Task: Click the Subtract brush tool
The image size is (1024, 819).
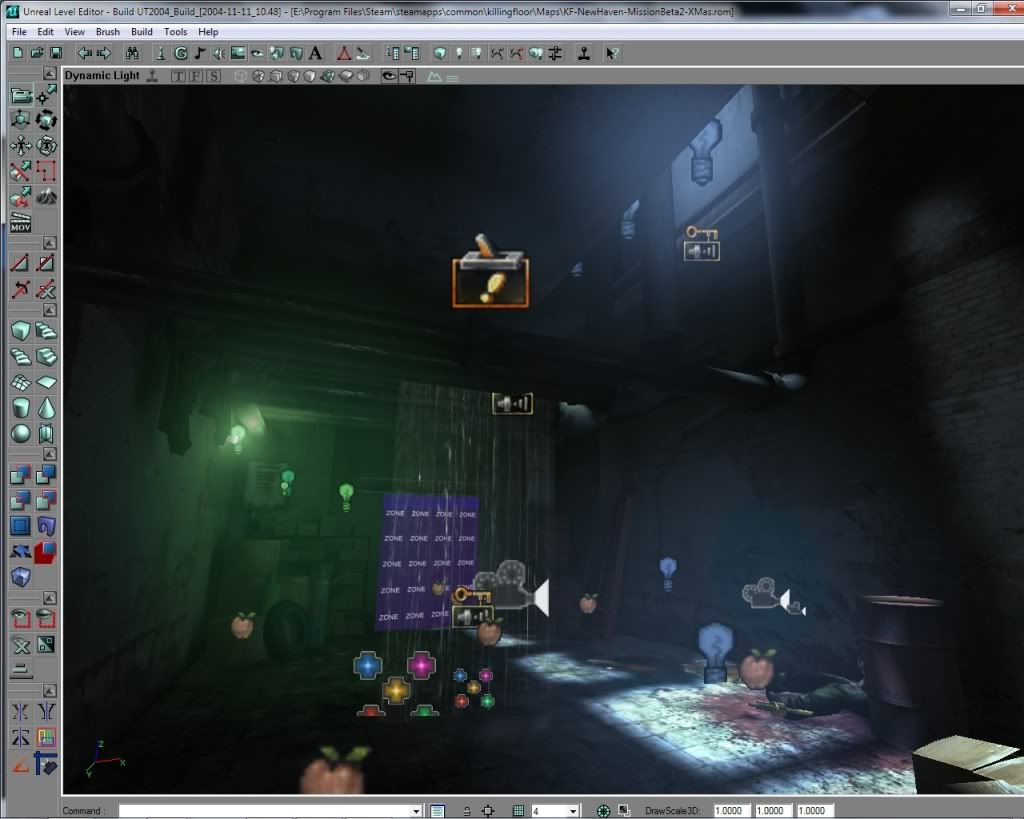Action: point(46,475)
